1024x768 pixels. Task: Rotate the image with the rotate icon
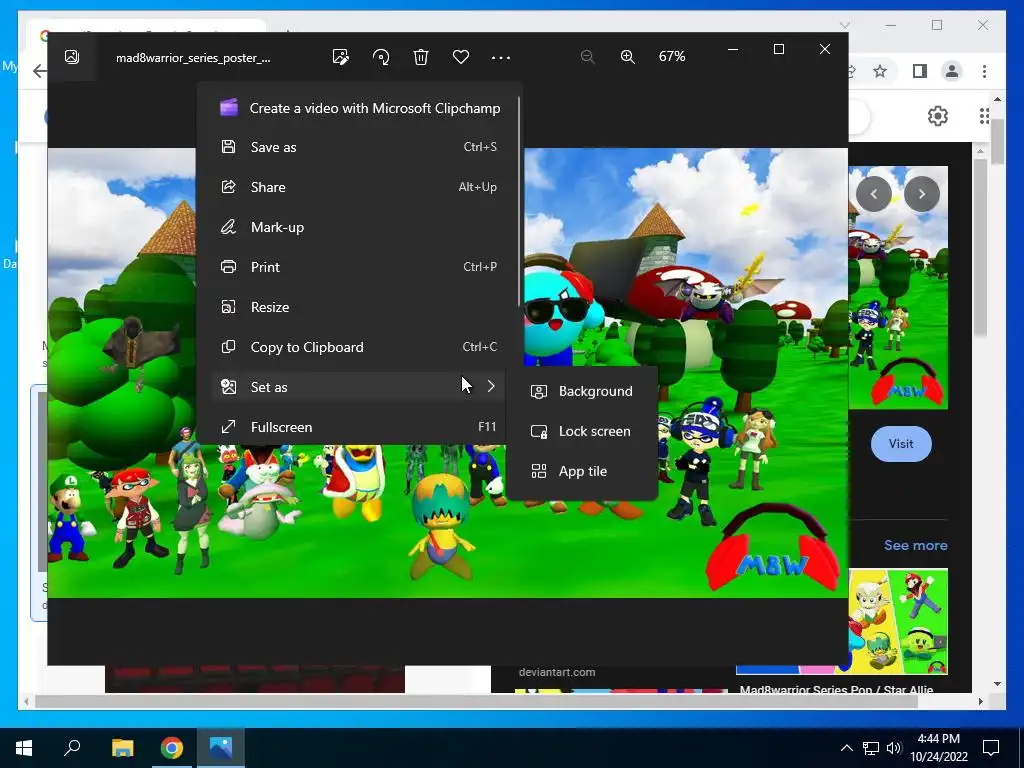[381, 57]
